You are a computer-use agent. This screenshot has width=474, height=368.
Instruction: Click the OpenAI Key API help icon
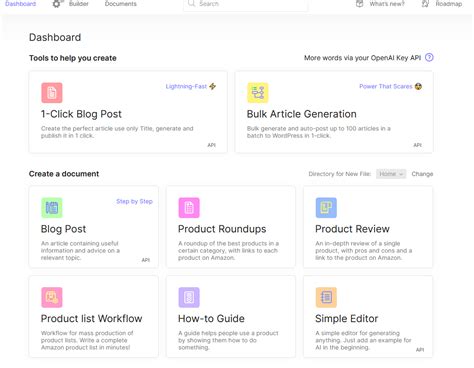click(429, 57)
